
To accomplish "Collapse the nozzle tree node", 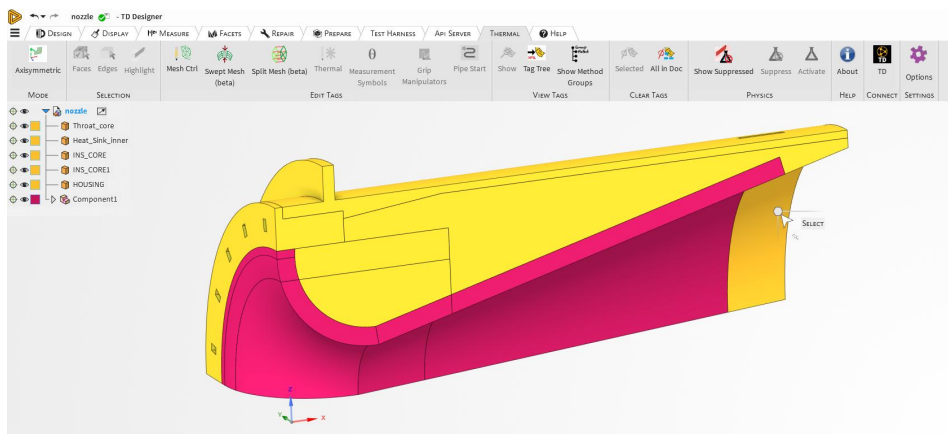I will [x=45, y=111].
